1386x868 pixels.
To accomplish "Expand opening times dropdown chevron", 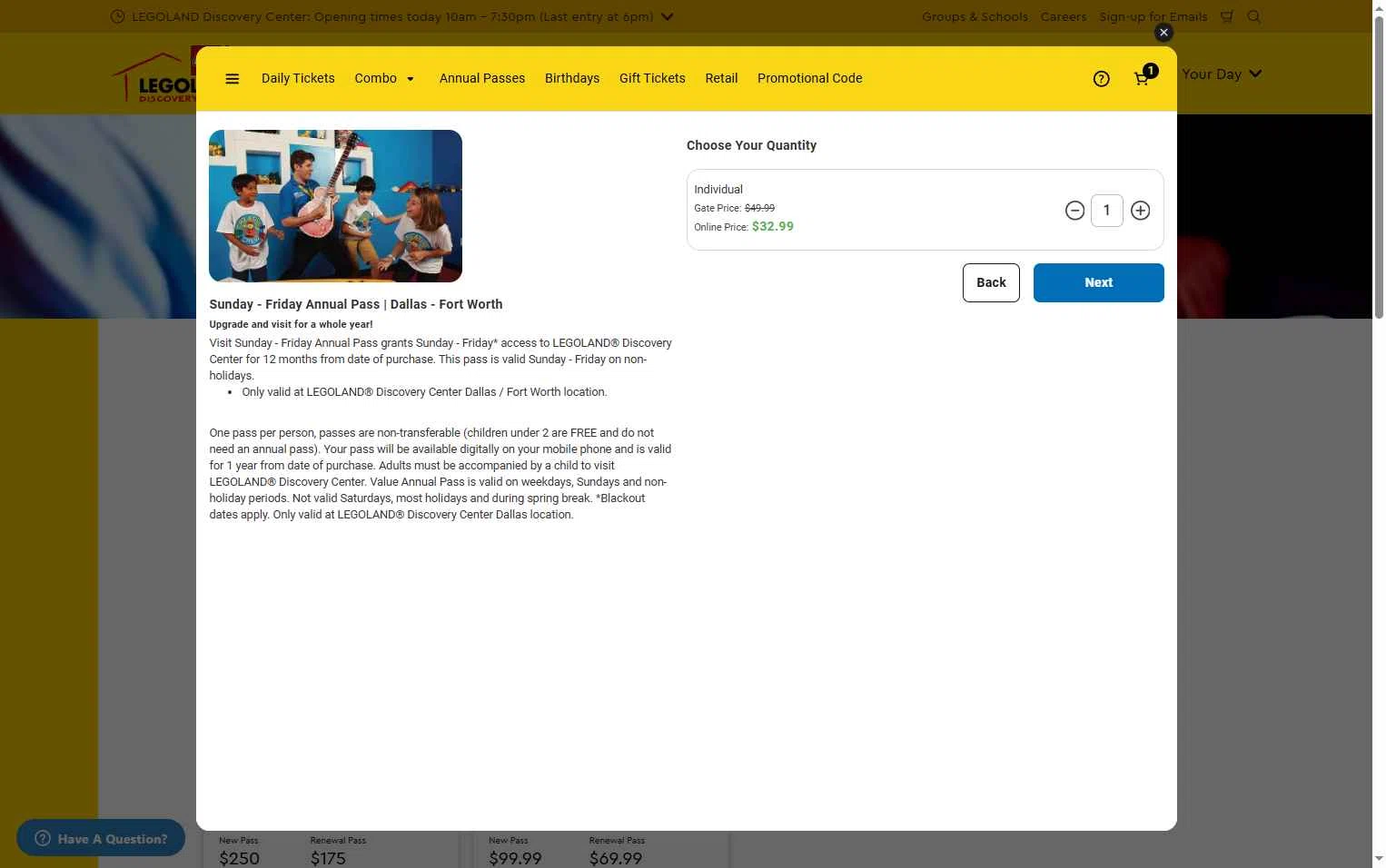I will [668, 16].
